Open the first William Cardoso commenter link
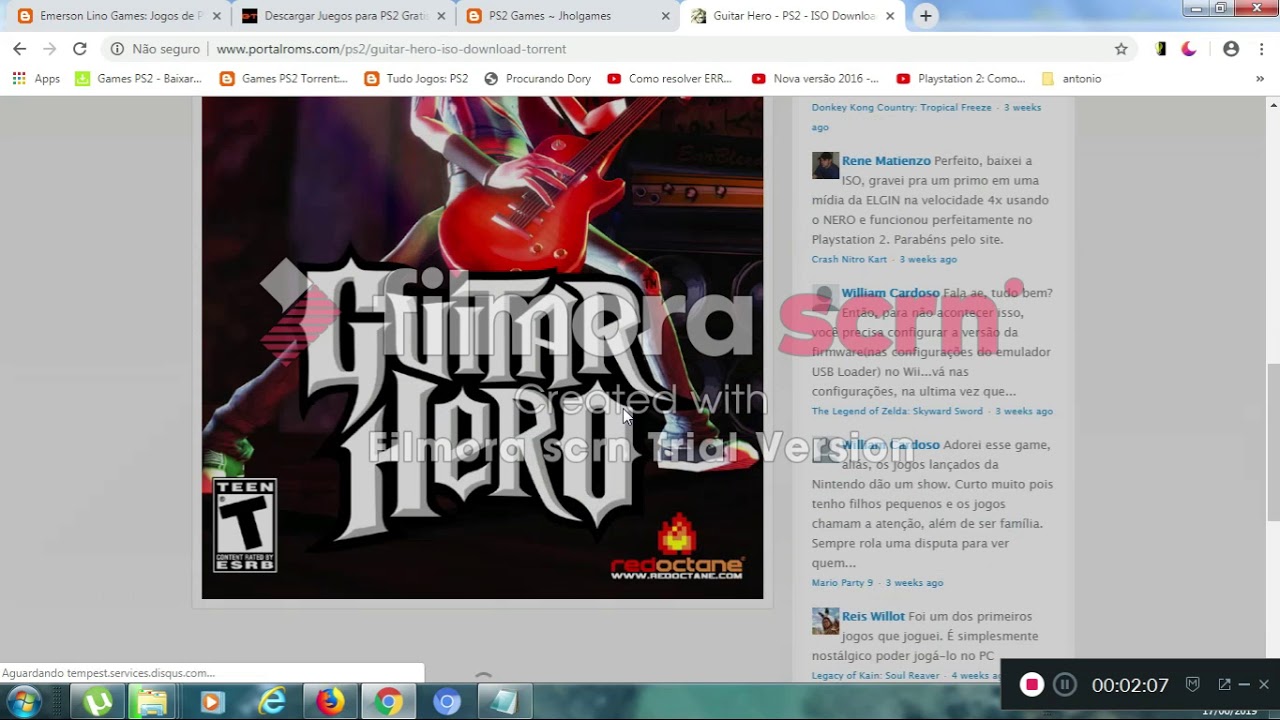1280x720 pixels. point(890,293)
